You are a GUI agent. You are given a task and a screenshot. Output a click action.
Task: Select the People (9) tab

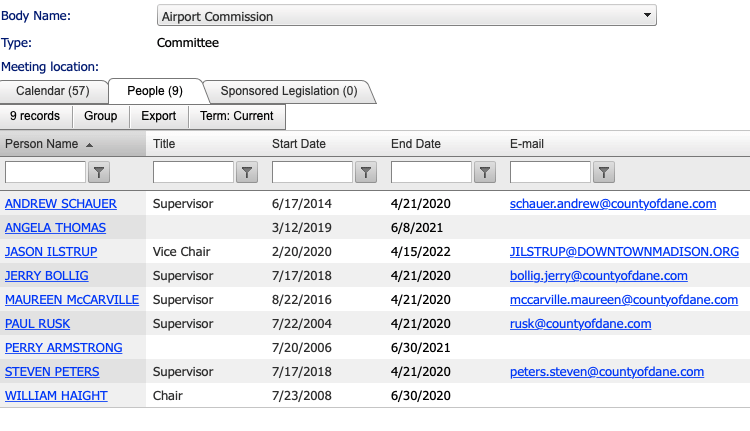[155, 91]
